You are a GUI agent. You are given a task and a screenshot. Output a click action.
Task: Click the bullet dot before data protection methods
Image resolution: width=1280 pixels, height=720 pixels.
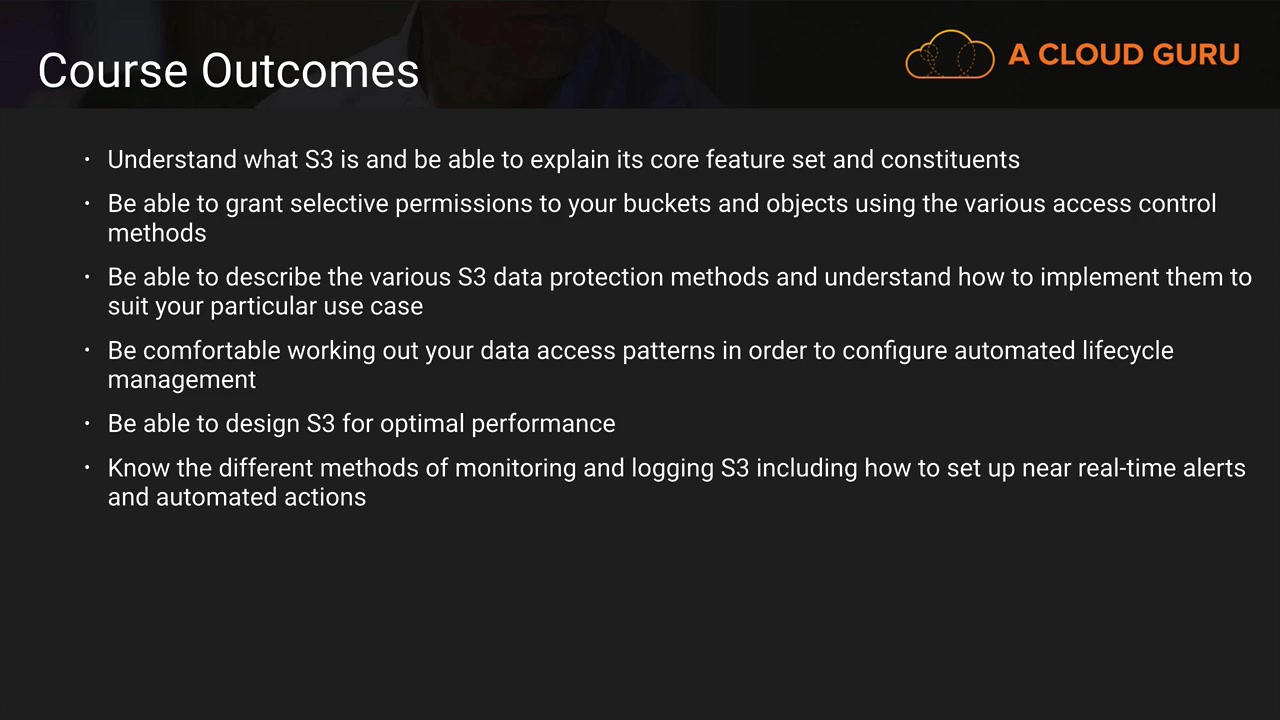[x=88, y=277]
